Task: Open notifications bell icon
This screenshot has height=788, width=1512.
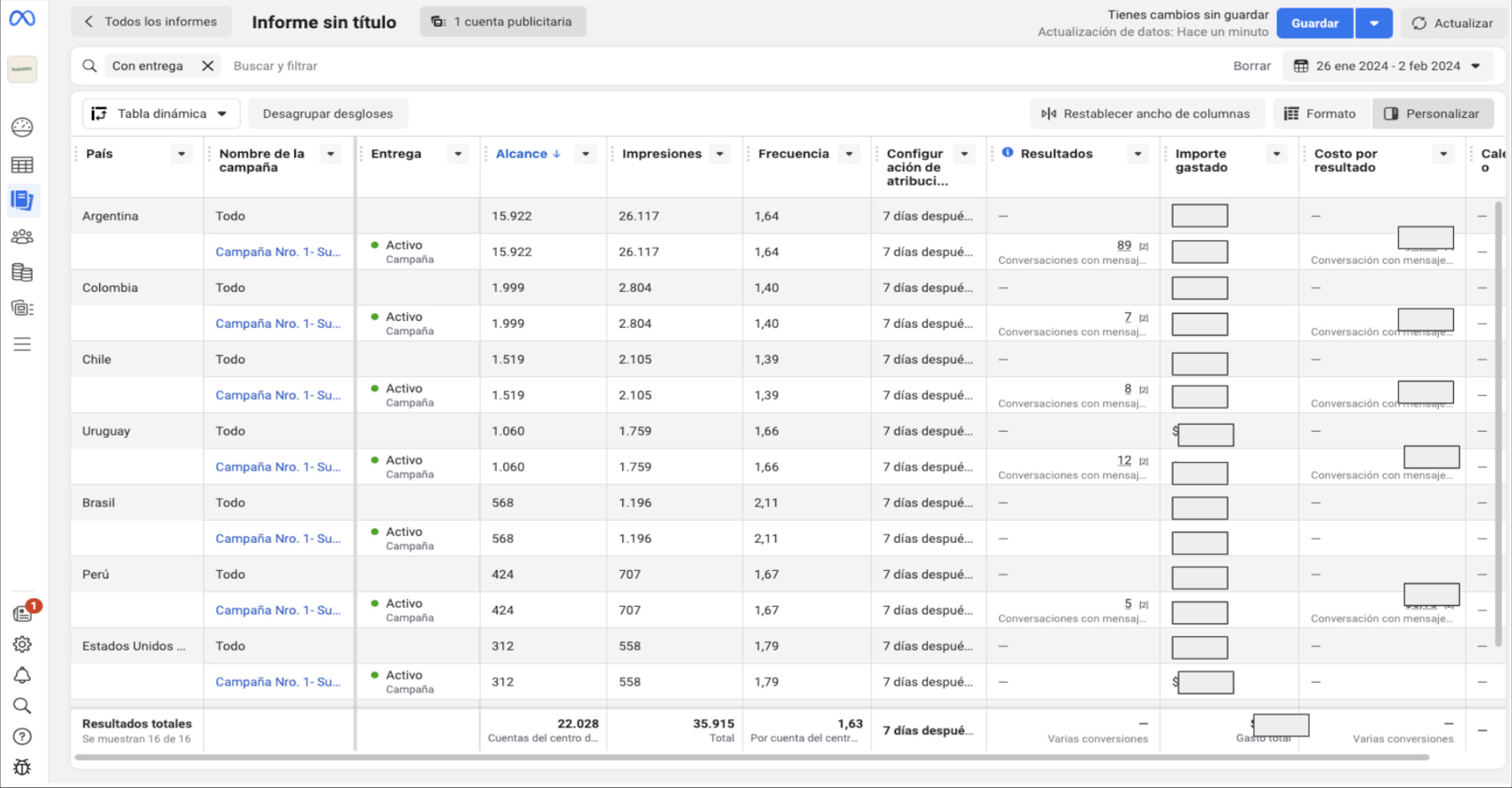Action: coord(22,675)
